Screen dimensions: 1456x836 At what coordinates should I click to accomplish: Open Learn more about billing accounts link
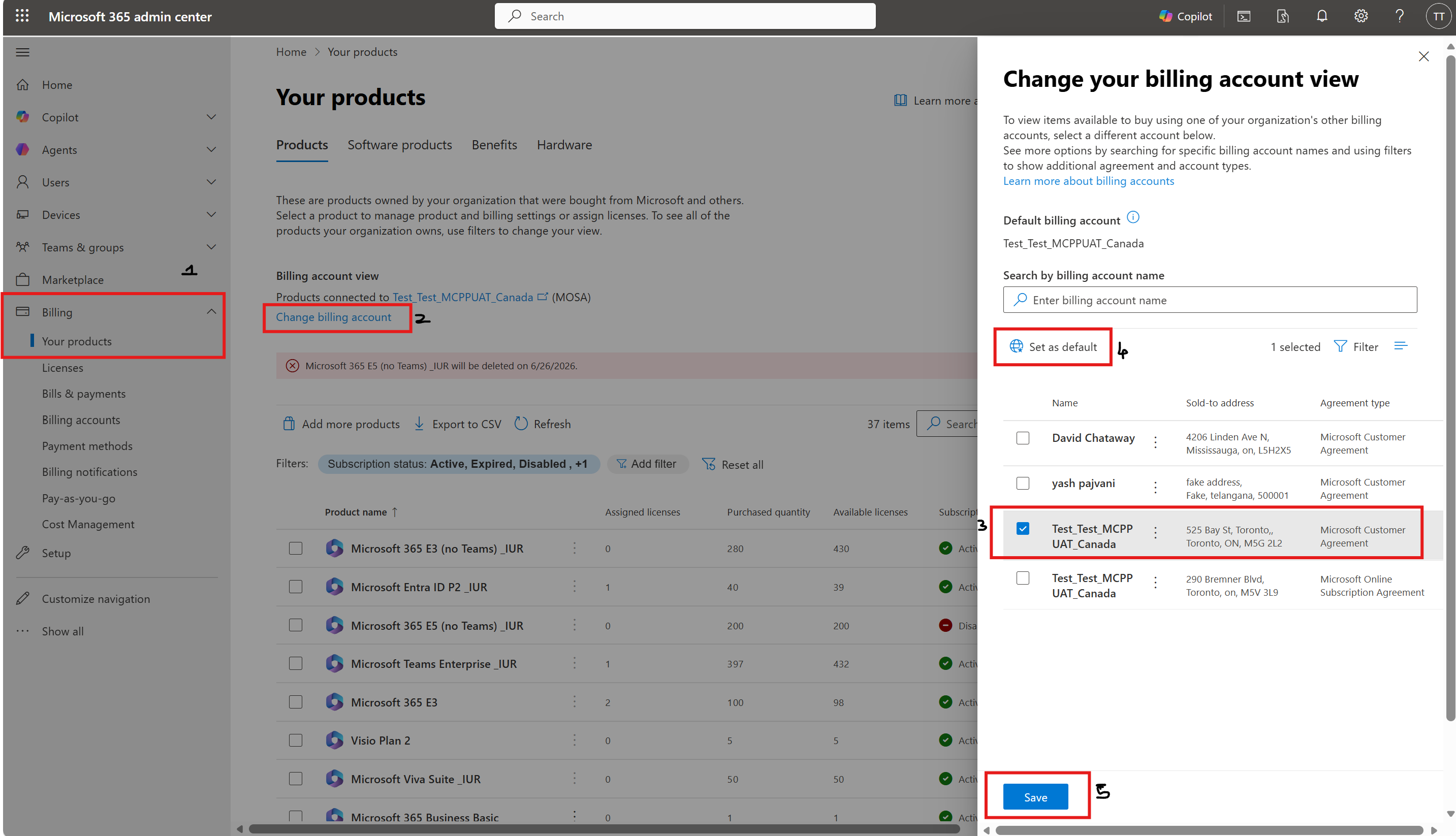click(x=1089, y=181)
